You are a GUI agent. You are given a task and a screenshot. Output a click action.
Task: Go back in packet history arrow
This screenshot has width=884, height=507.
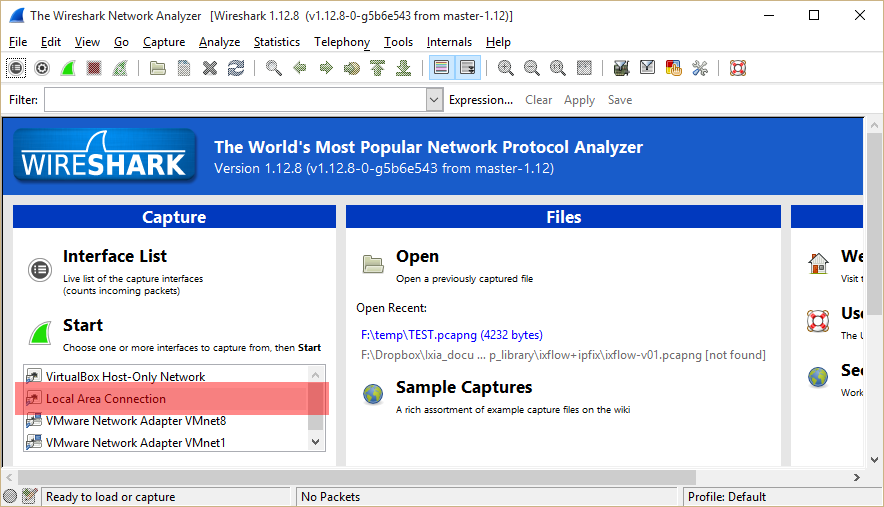point(300,68)
